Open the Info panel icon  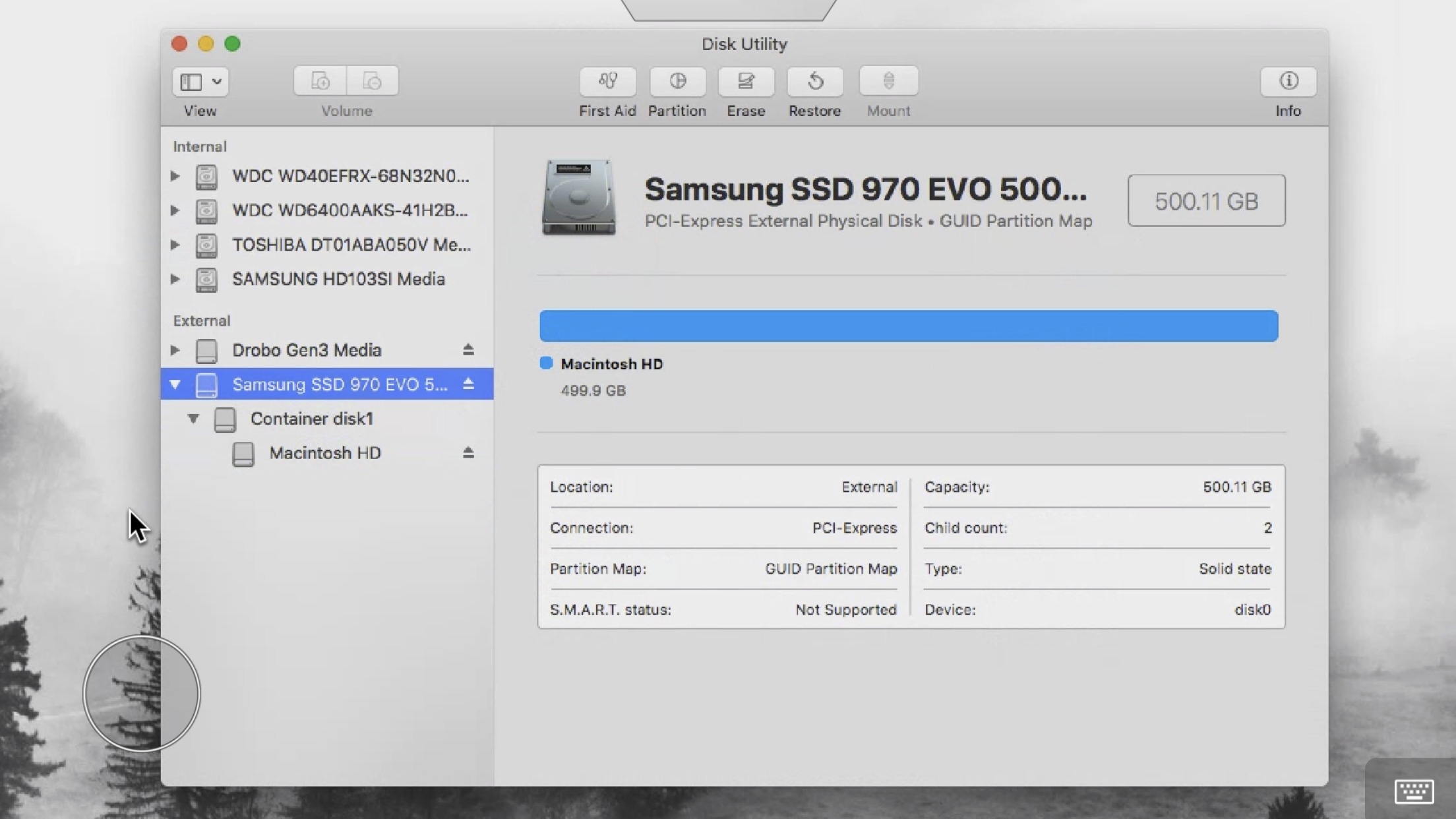(1289, 81)
